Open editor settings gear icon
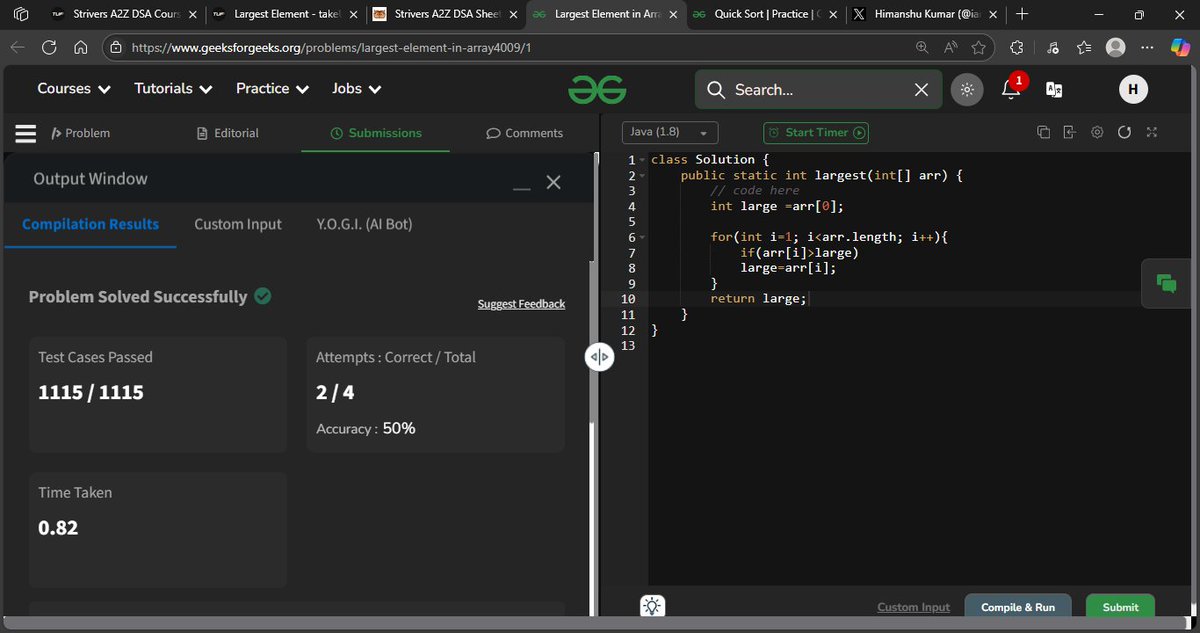Viewport: 1200px width, 633px height. (1097, 132)
